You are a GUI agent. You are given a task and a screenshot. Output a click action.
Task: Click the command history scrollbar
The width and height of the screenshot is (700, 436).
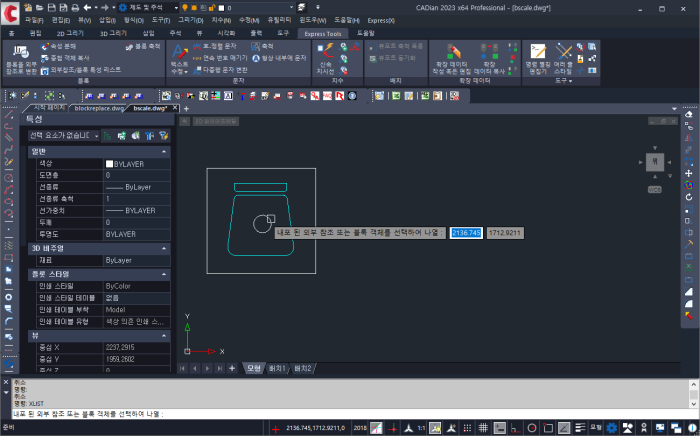[x=693, y=394]
